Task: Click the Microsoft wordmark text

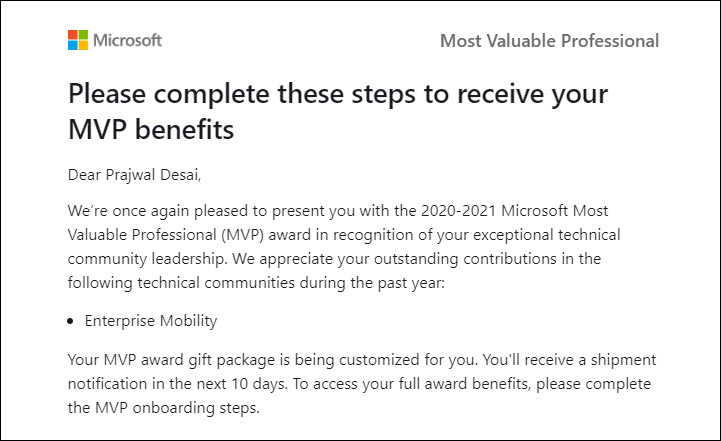Action: [x=127, y=40]
